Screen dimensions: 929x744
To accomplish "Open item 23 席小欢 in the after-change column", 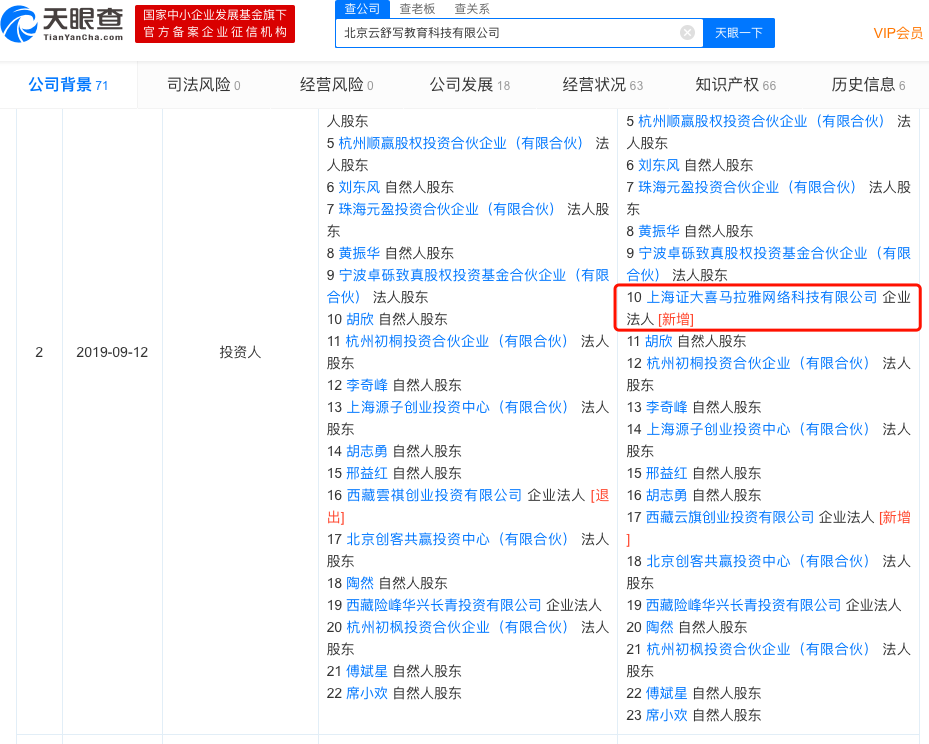I will 667,715.
